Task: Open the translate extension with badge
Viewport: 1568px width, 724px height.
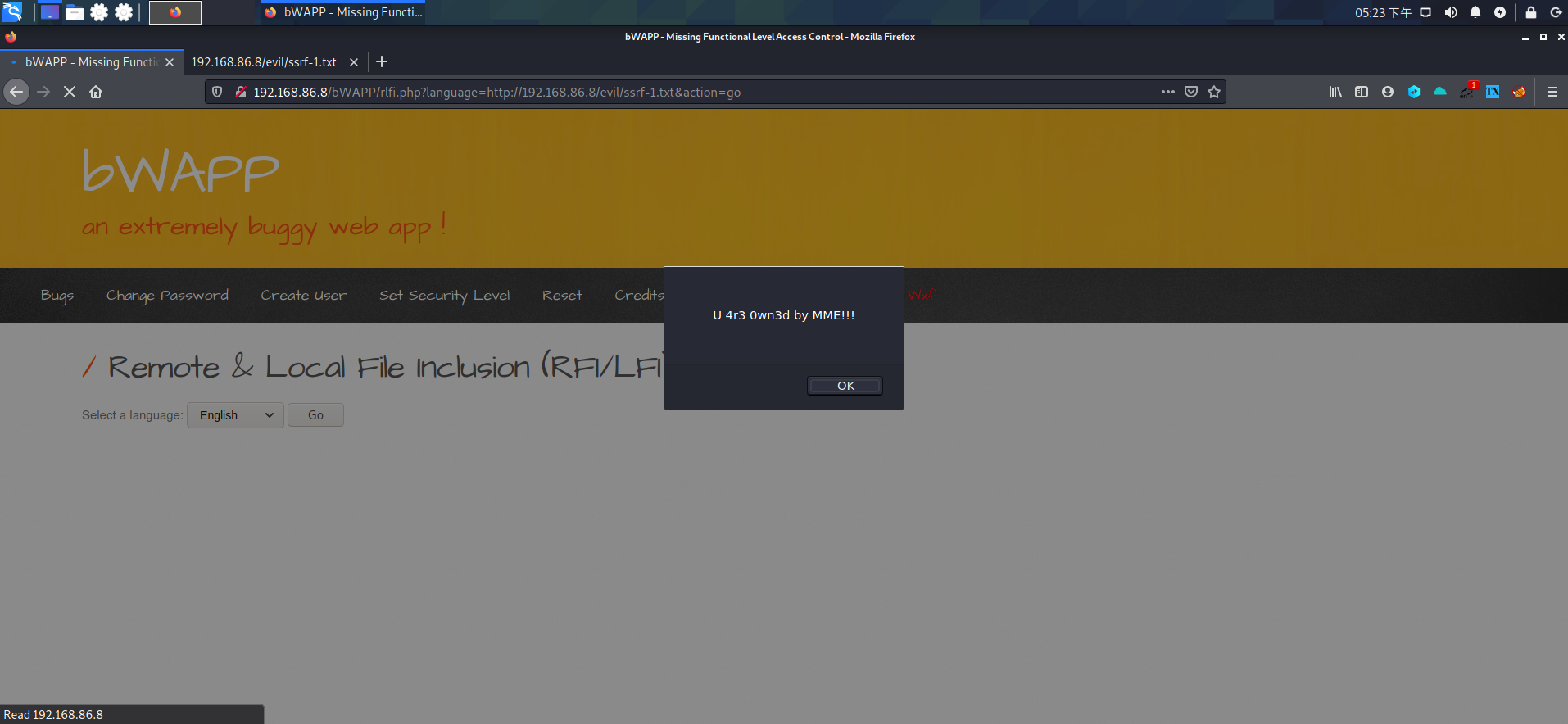Action: 1467,92
